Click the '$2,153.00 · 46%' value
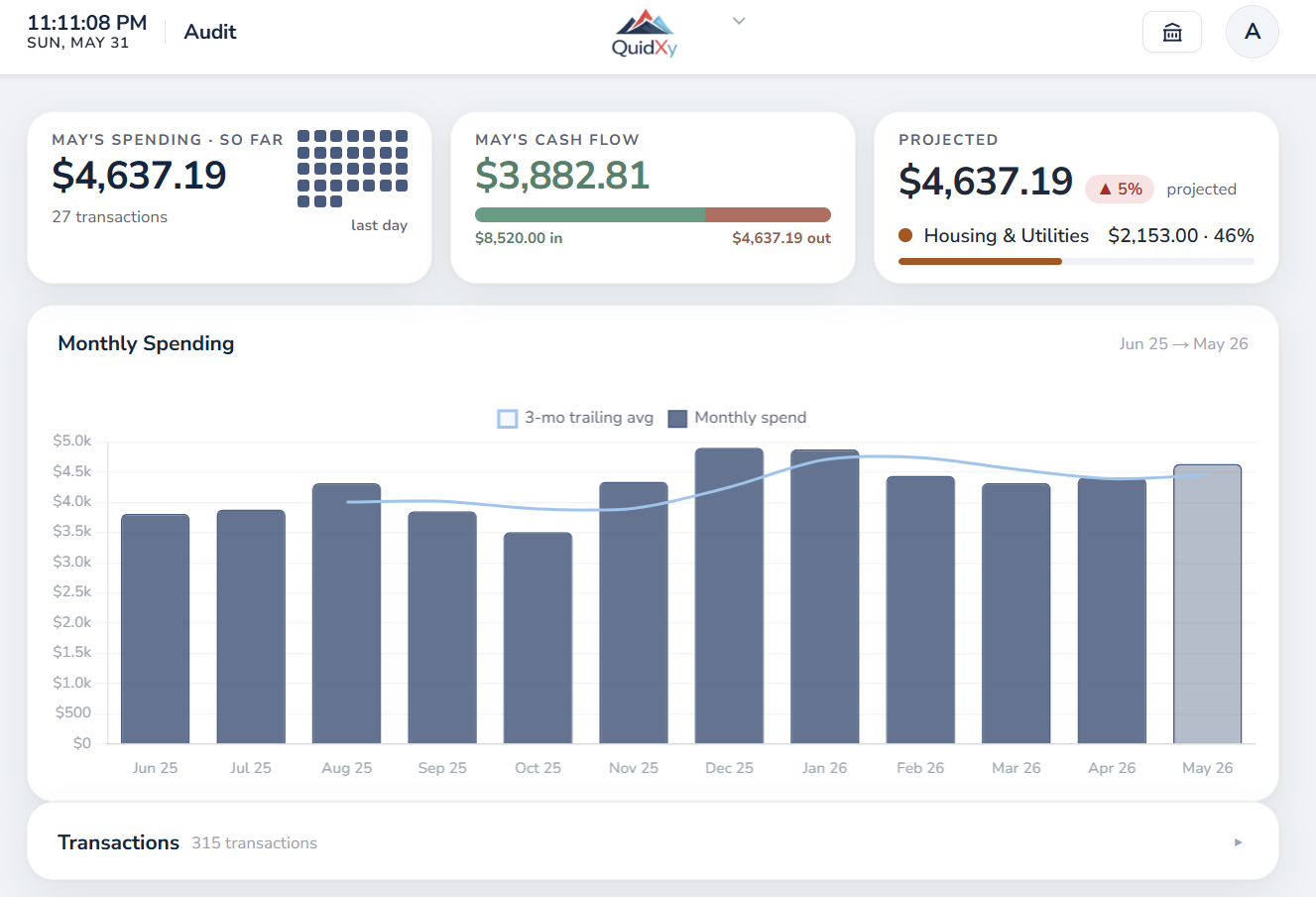 coord(1180,236)
